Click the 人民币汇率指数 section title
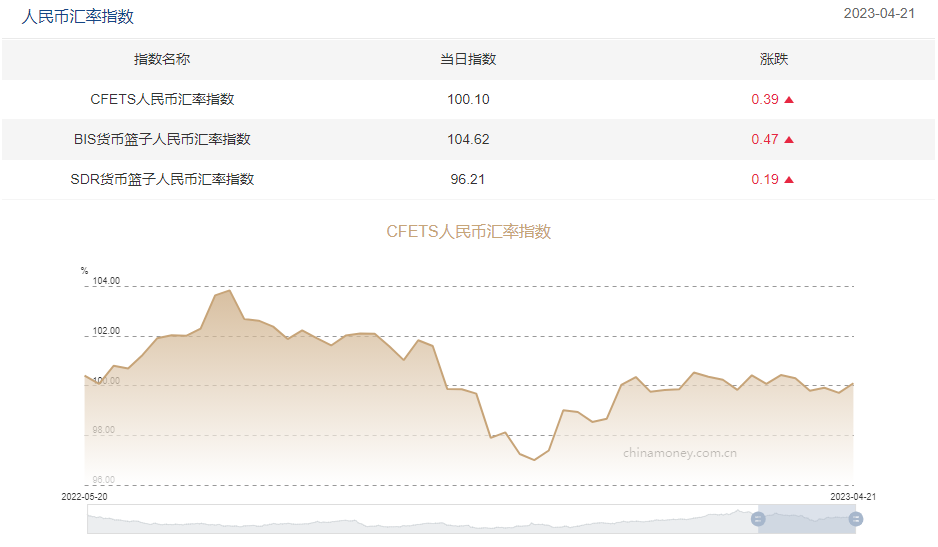The width and height of the screenshot is (938, 547). [x=78, y=16]
